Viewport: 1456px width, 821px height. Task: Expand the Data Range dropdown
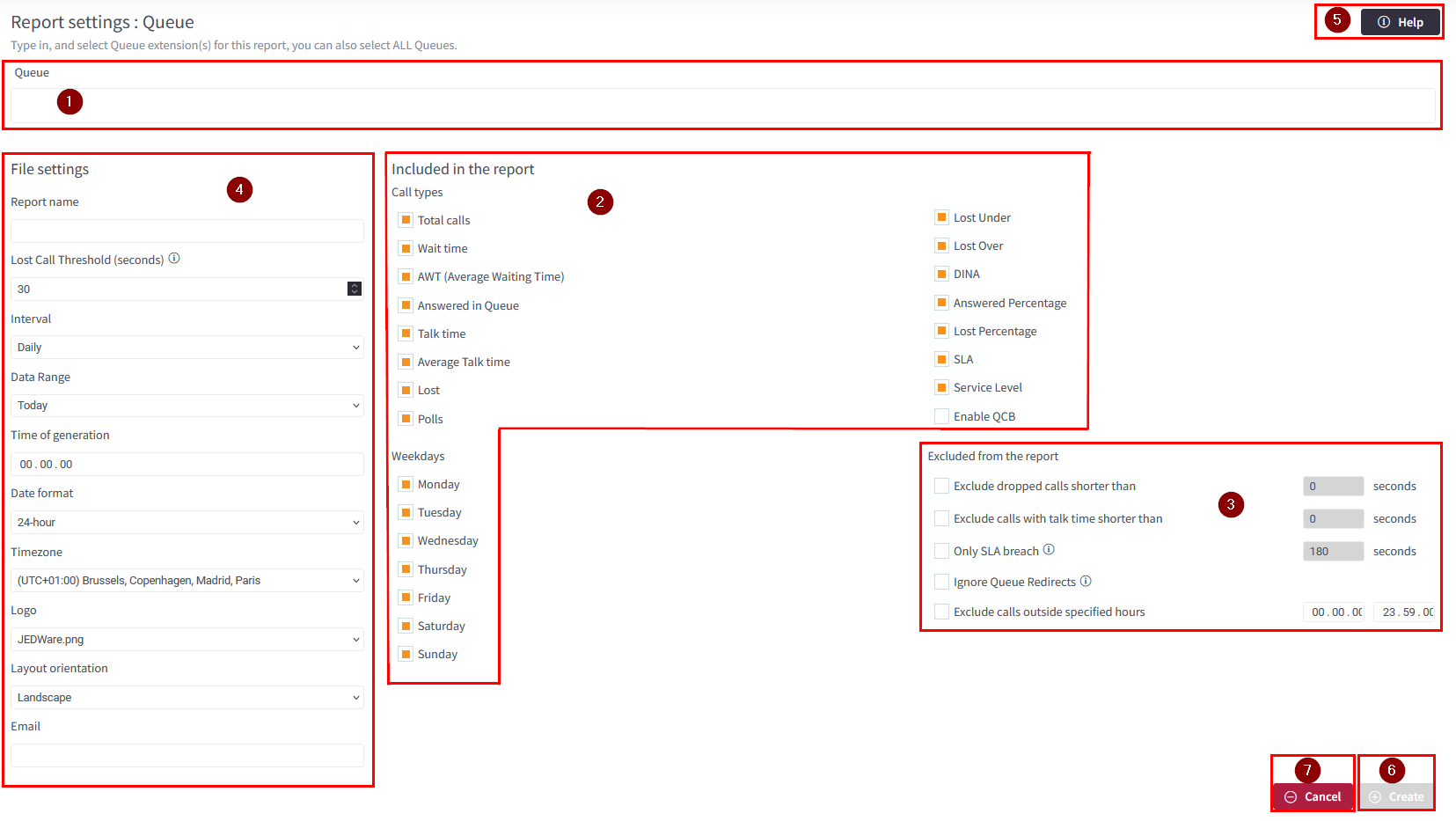pyautogui.click(x=187, y=406)
